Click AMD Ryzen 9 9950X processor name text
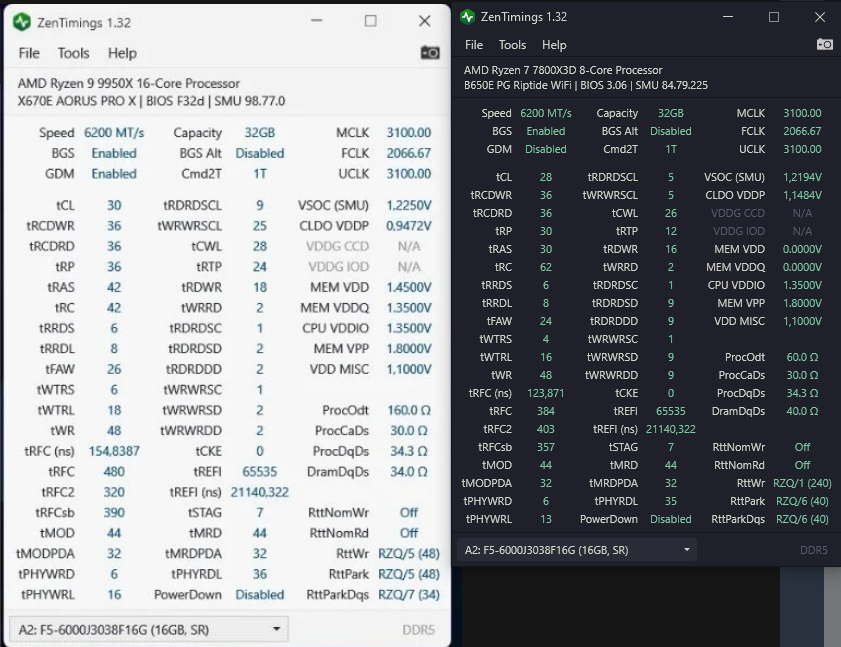This screenshot has height=647, width=841. pyautogui.click(x=129, y=84)
